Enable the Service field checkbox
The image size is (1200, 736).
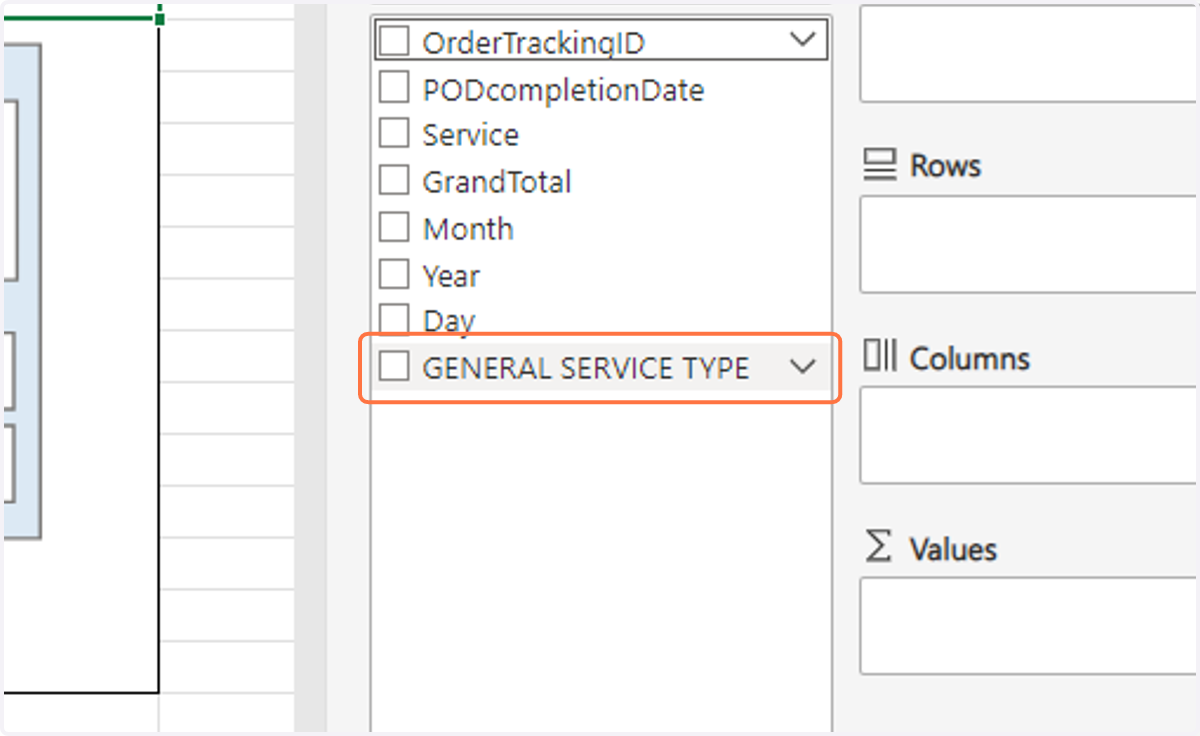394,134
